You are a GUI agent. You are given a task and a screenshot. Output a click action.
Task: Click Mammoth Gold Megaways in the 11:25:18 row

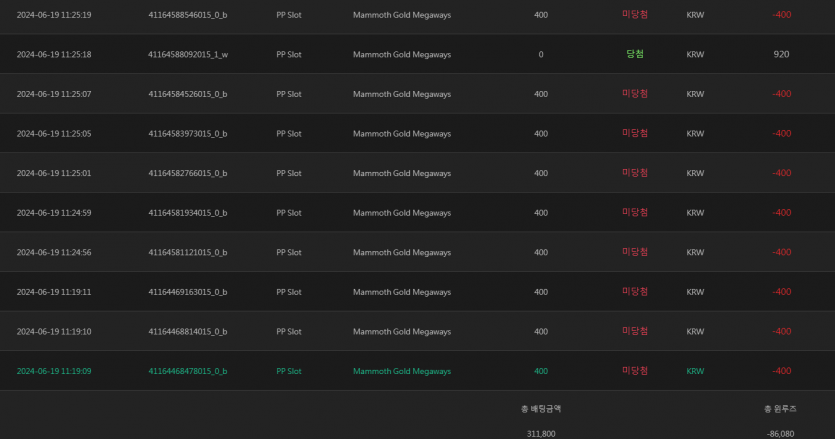pos(402,54)
